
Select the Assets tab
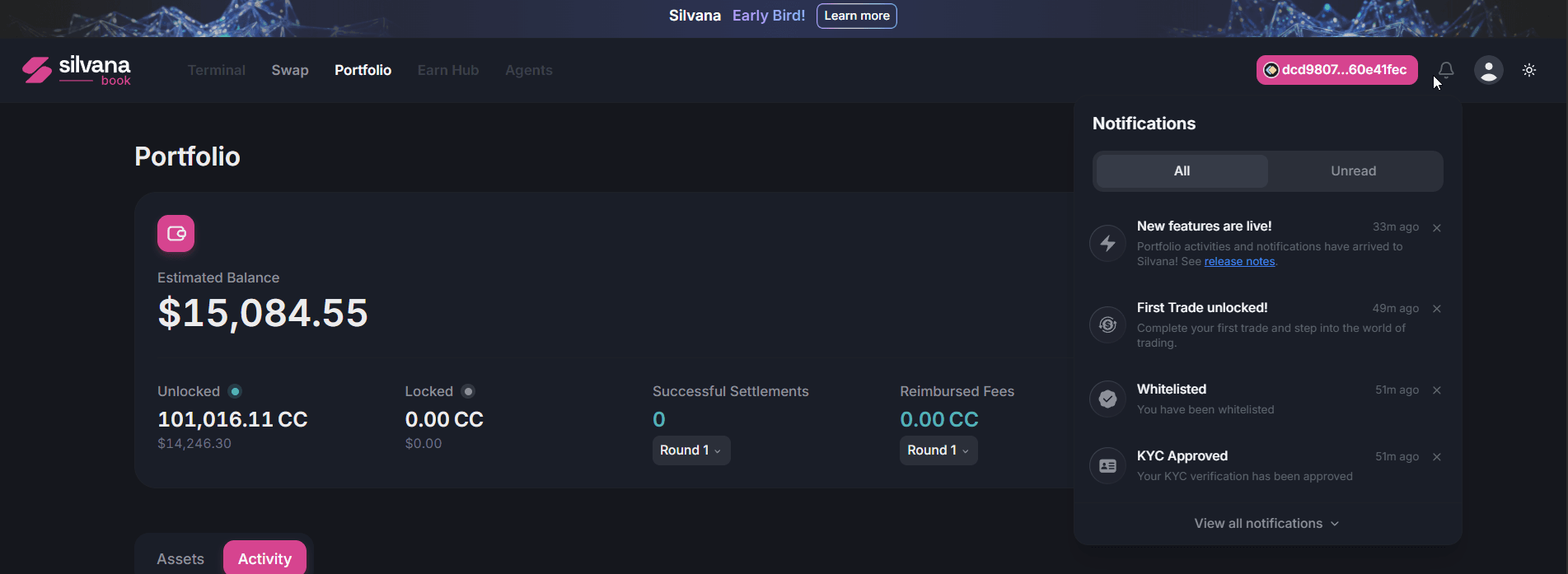[x=180, y=559]
